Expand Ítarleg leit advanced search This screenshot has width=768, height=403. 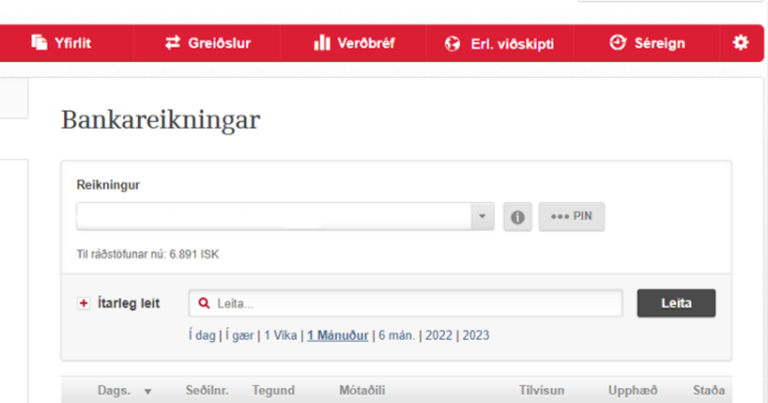(128, 303)
